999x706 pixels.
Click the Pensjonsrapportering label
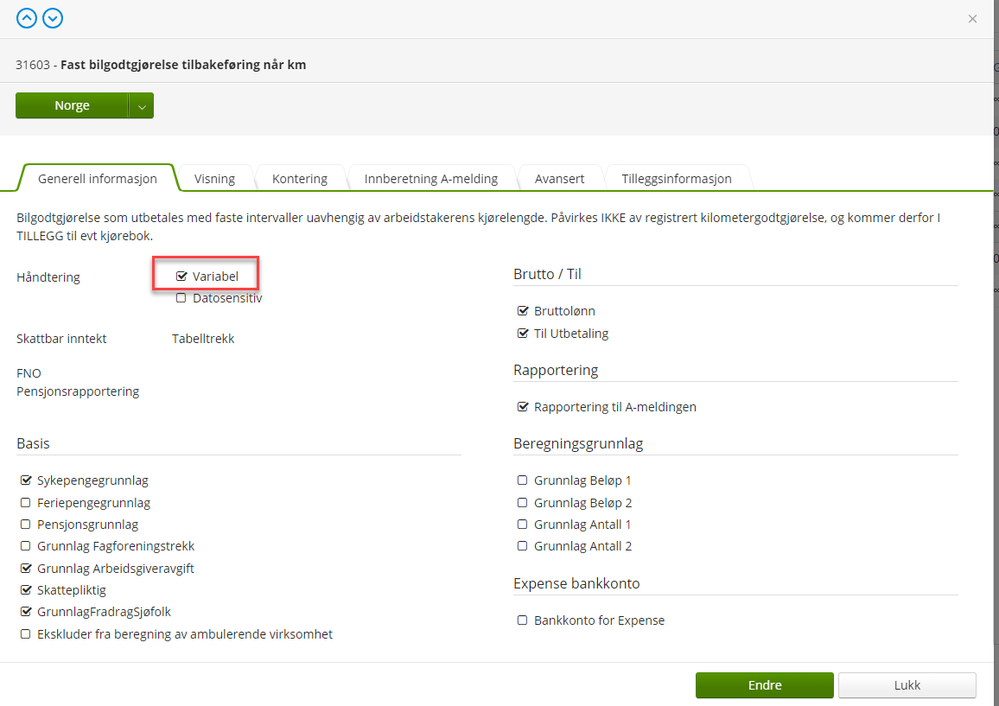click(78, 391)
